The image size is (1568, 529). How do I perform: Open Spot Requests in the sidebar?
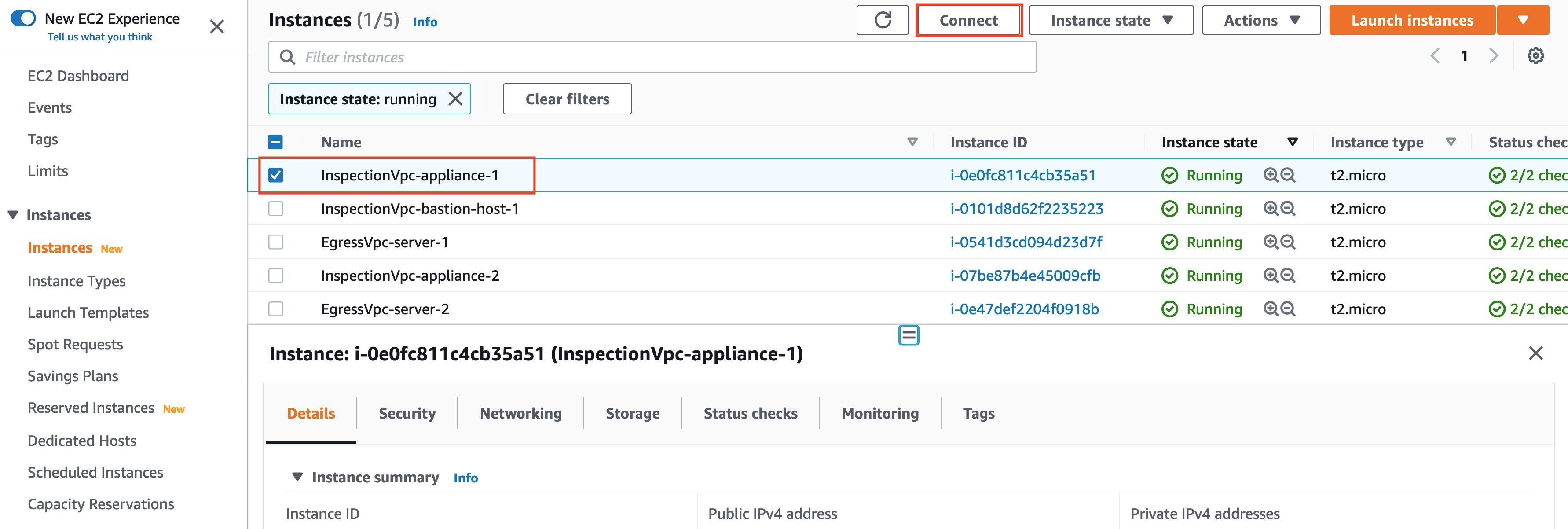click(x=76, y=345)
